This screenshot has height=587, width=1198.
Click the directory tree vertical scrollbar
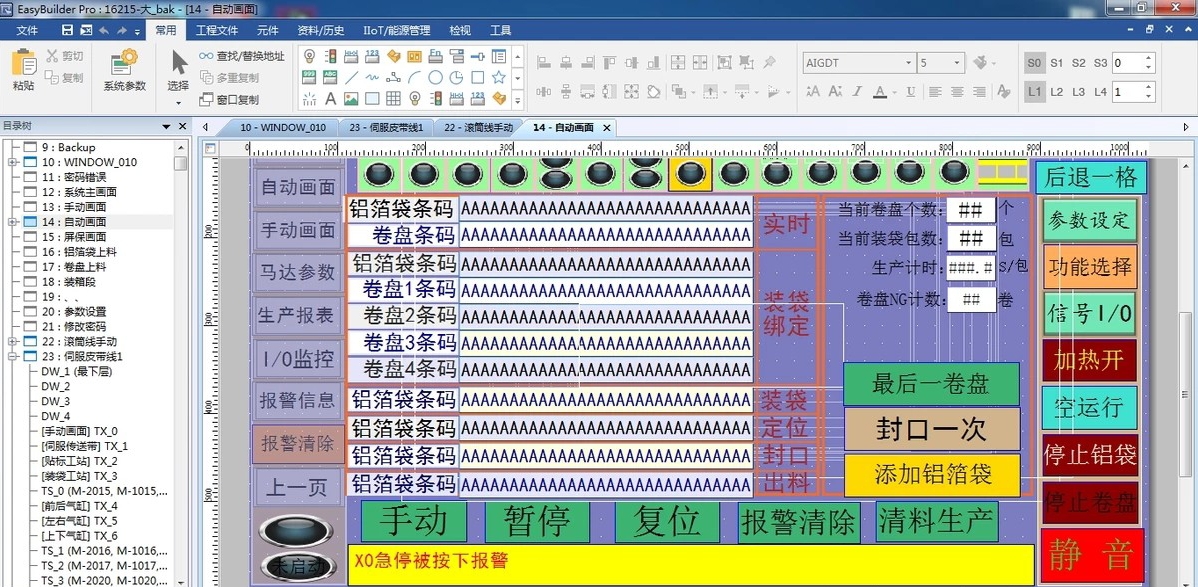click(x=181, y=363)
